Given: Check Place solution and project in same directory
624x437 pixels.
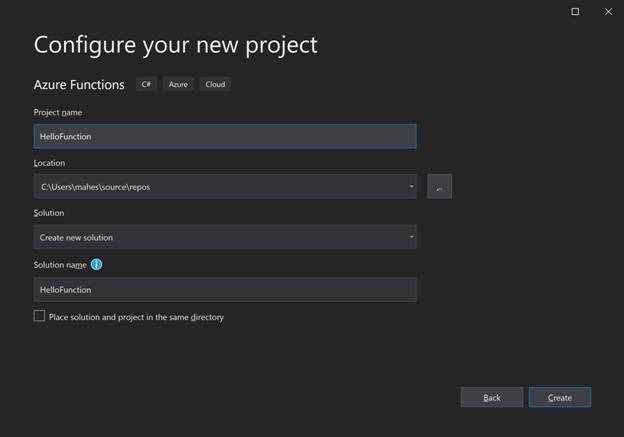Looking at the screenshot, I should click(x=39, y=316).
